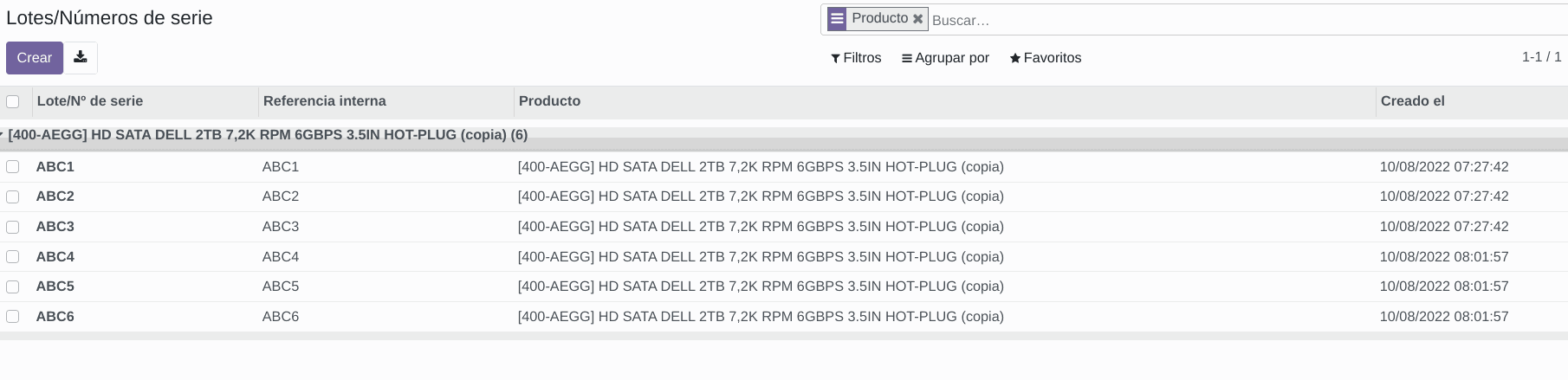
Task: Open the Filtros funnel menu
Action: 856,58
